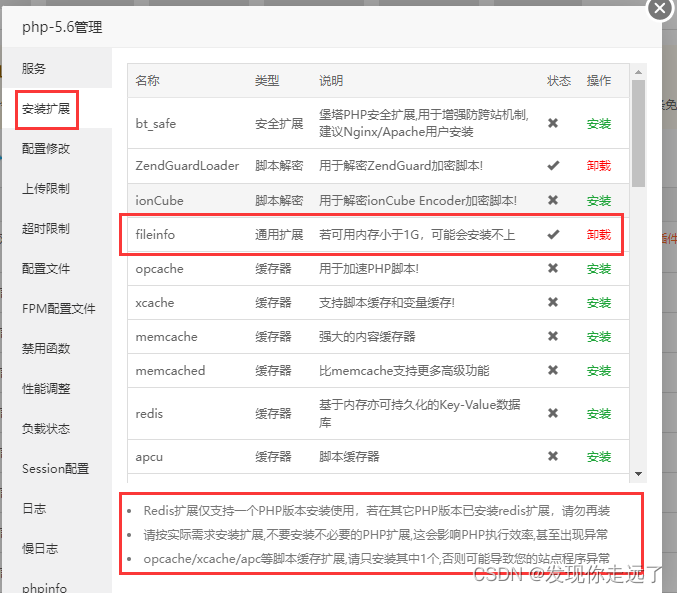Click the ZendGuardLoader installed checkmark icon

553,165
